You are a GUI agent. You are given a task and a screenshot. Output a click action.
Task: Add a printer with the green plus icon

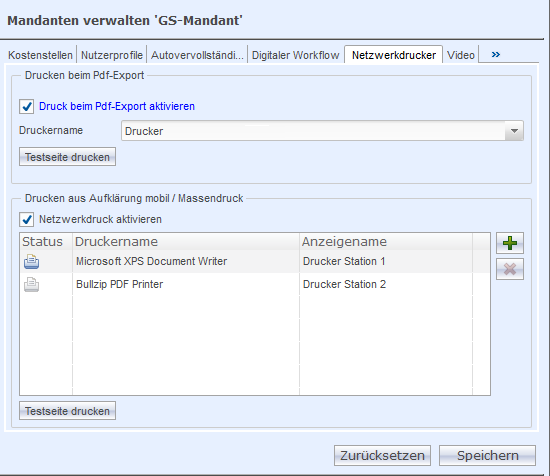[x=510, y=243]
